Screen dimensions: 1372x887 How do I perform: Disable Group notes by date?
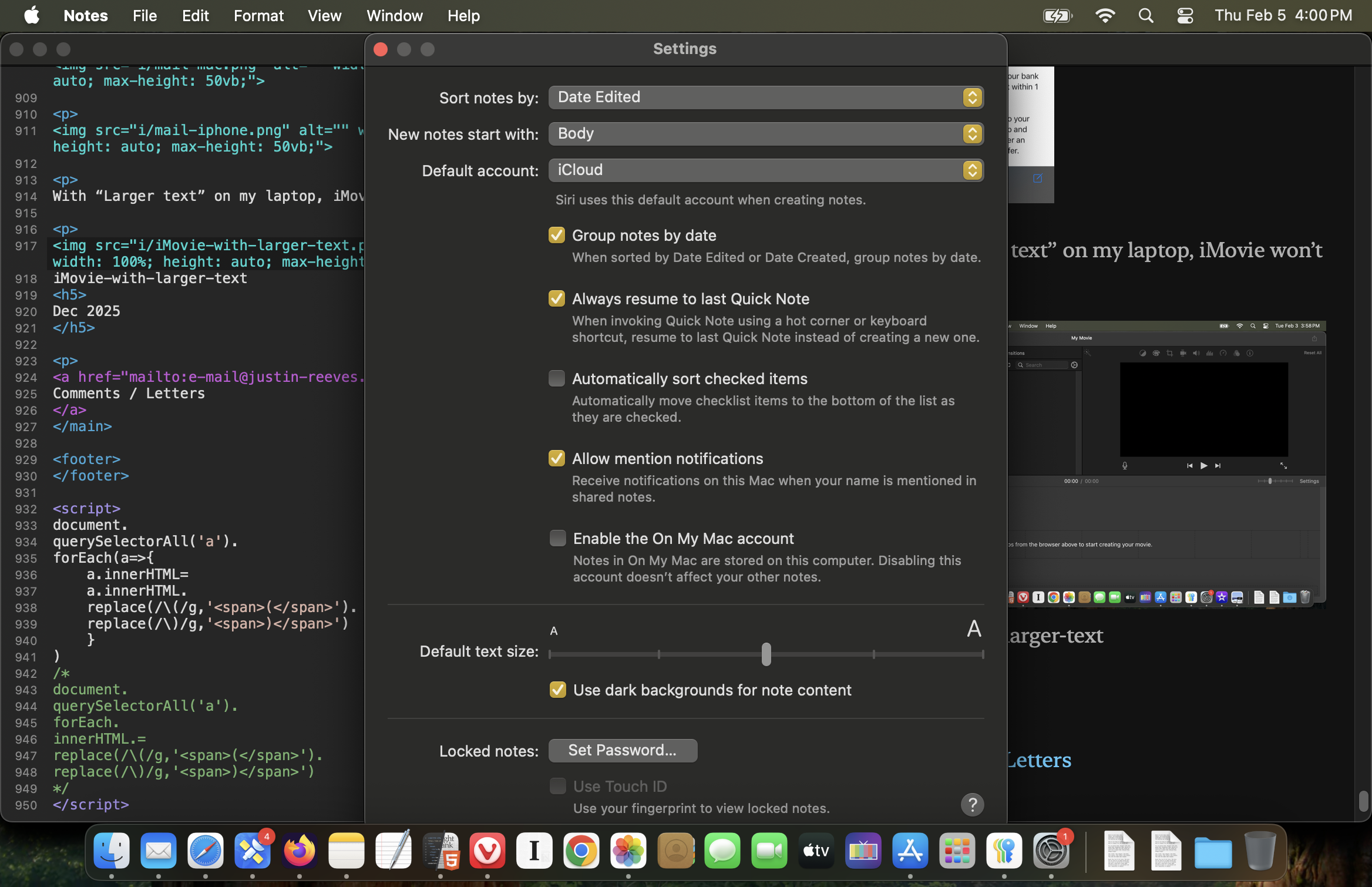pyautogui.click(x=556, y=235)
